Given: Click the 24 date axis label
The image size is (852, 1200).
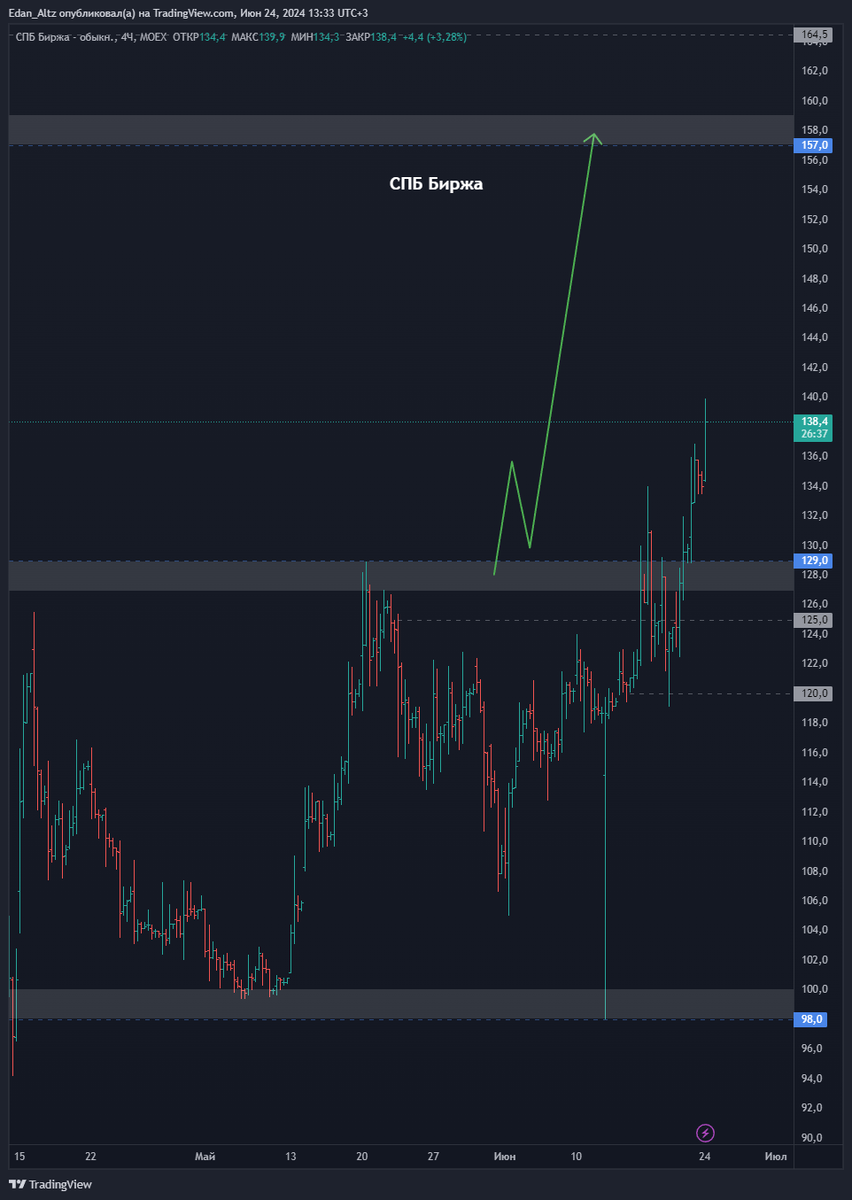Looking at the screenshot, I should (704, 1157).
